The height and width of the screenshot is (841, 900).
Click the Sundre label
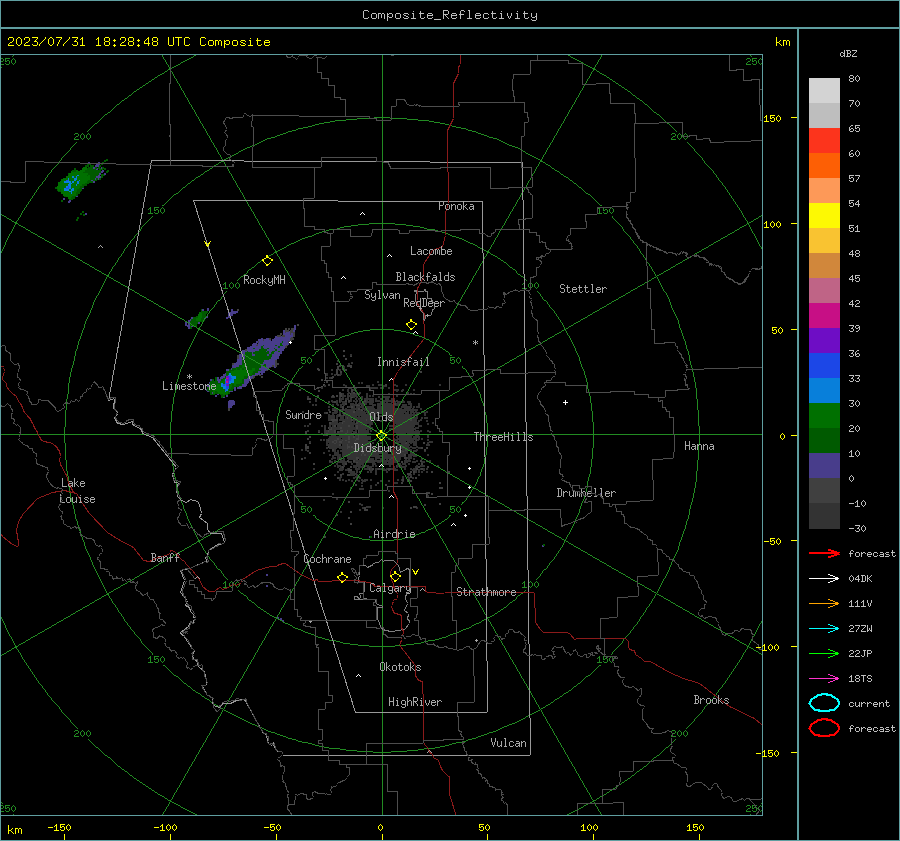tap(303, 414)
